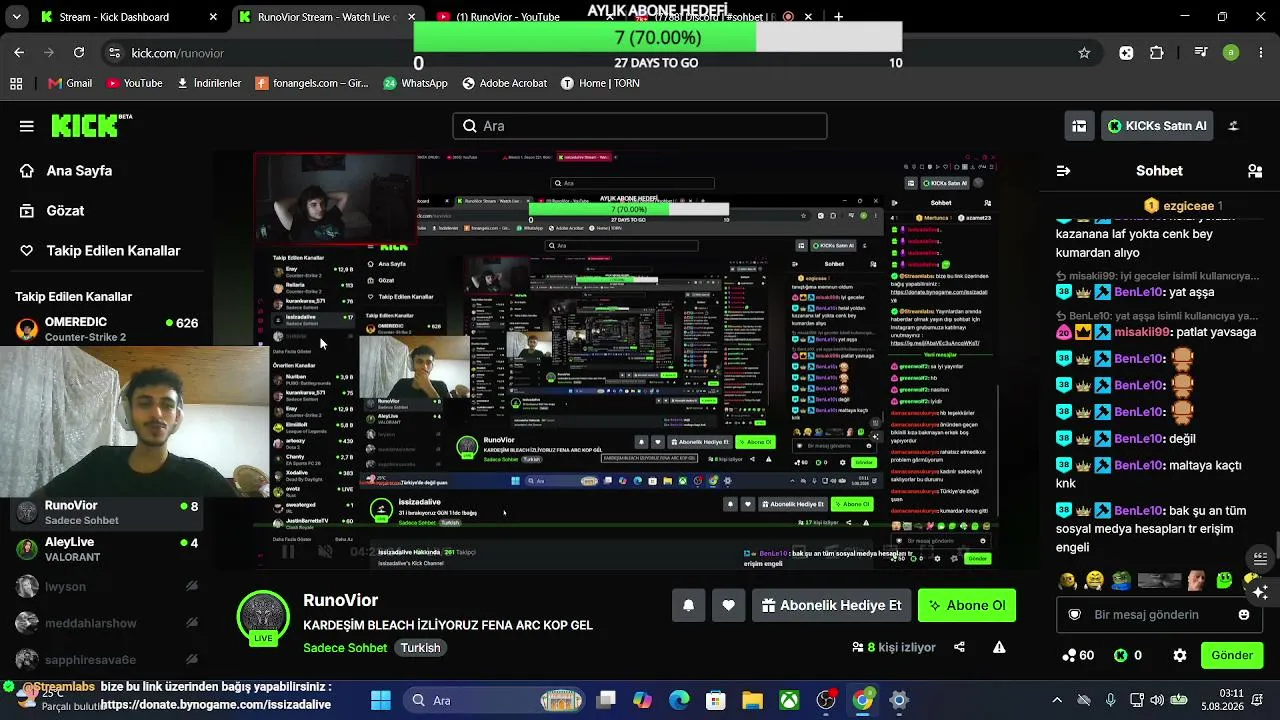The width and height of the screenshot is (1280, 720).
Task: Focus the Kick search field Ara
Action: tap(640, 126)
